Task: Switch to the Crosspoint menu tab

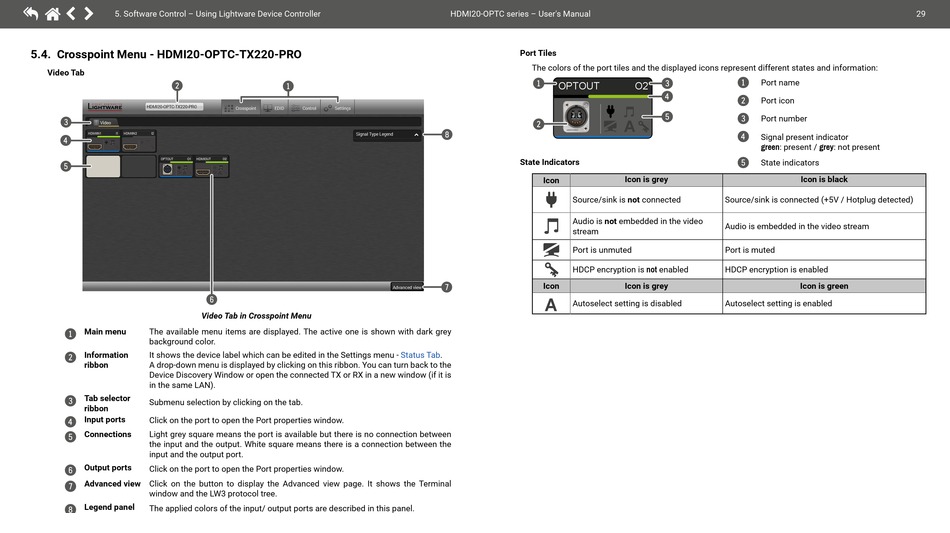Action: (241, 108)
